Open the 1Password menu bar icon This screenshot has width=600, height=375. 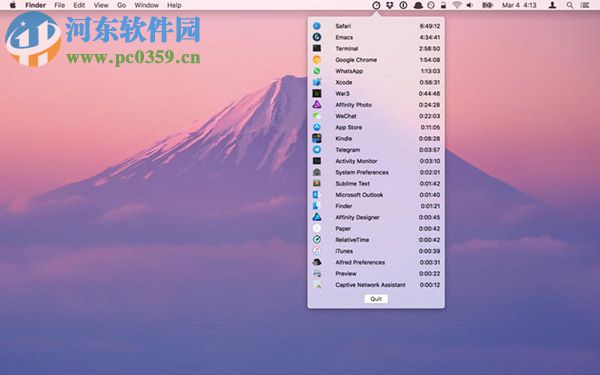pos(403,5)
